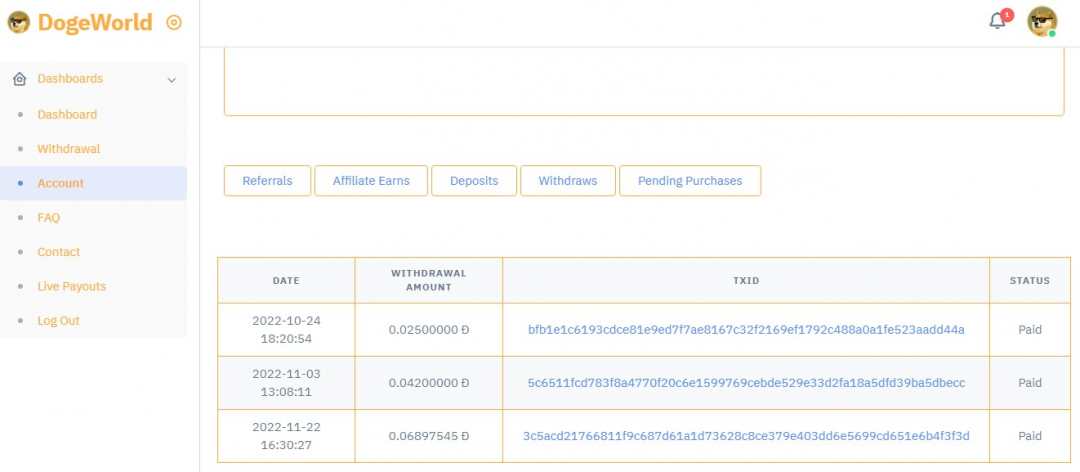1080x472 pixels.
Task: Click Log Out in the sidebar
Action: pyautogui.click(x=58, y=321)
